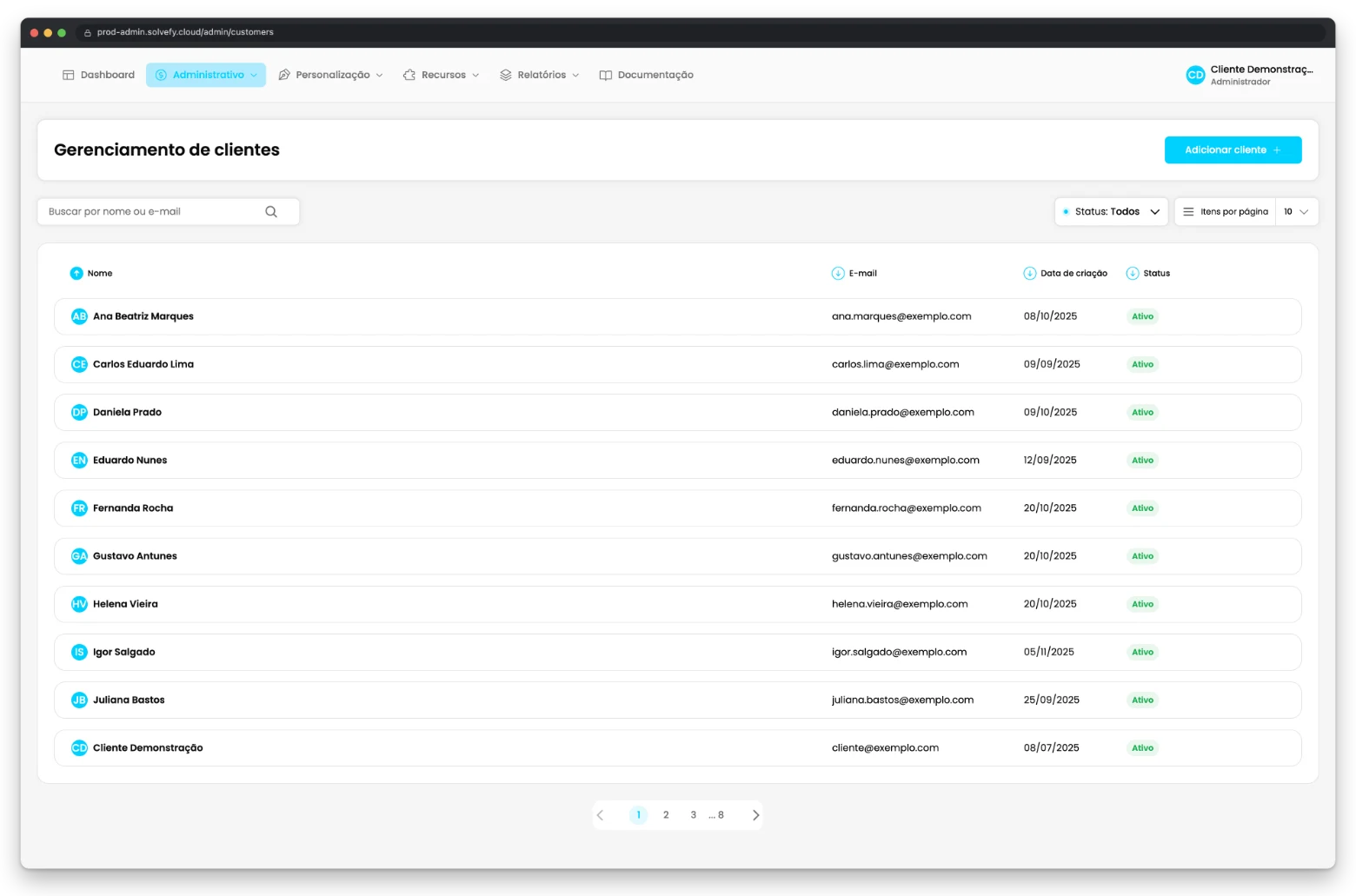The width and height of the screenshot is (1356, 896).
Task: Open the Cliente Demonstração row
Action: coord(678,748)
